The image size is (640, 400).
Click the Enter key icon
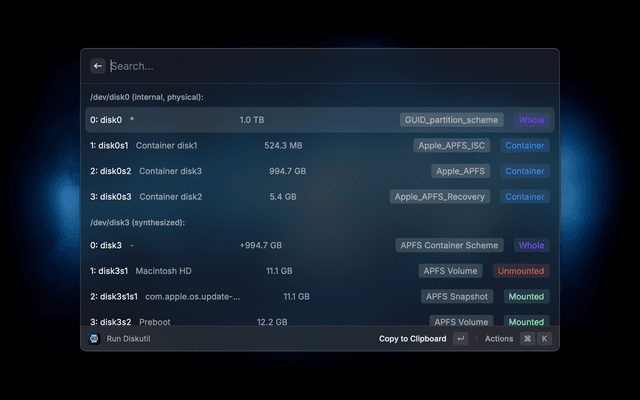pos(461,339)
